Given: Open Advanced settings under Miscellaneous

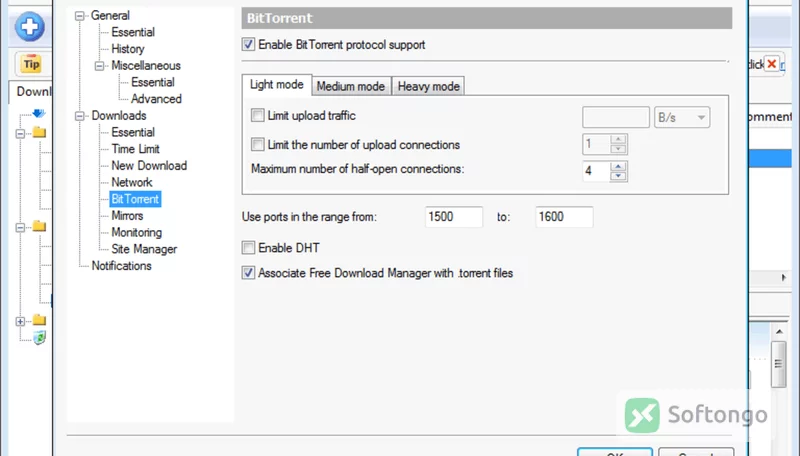Looking at the screenshot, I should (x=156, y=99).
